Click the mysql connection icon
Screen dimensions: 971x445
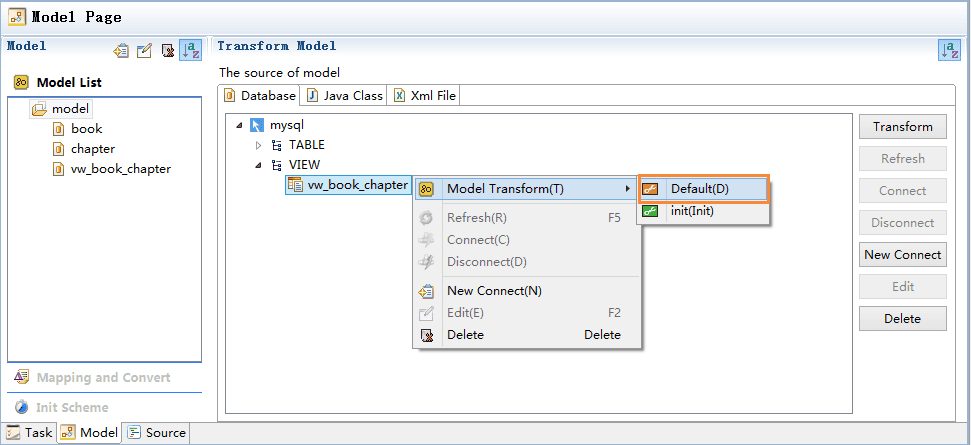[x=257, y=126]
